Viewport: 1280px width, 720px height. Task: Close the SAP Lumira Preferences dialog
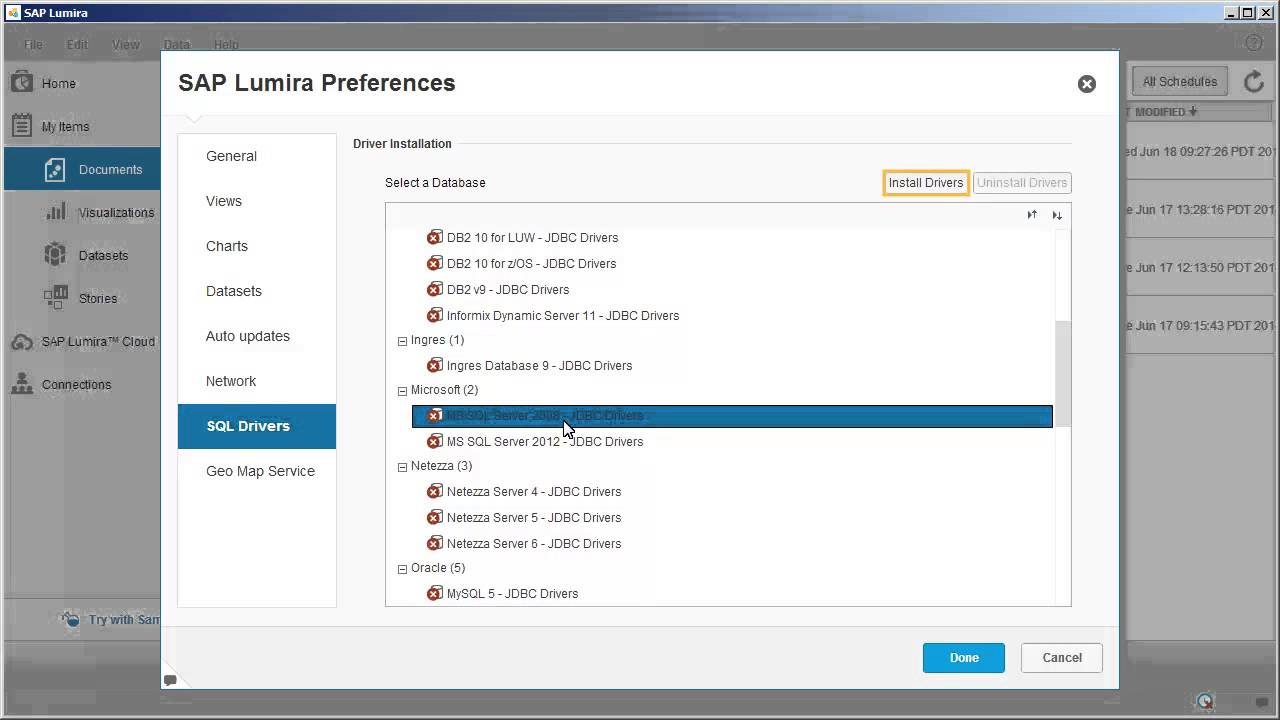click(1087, 84)
